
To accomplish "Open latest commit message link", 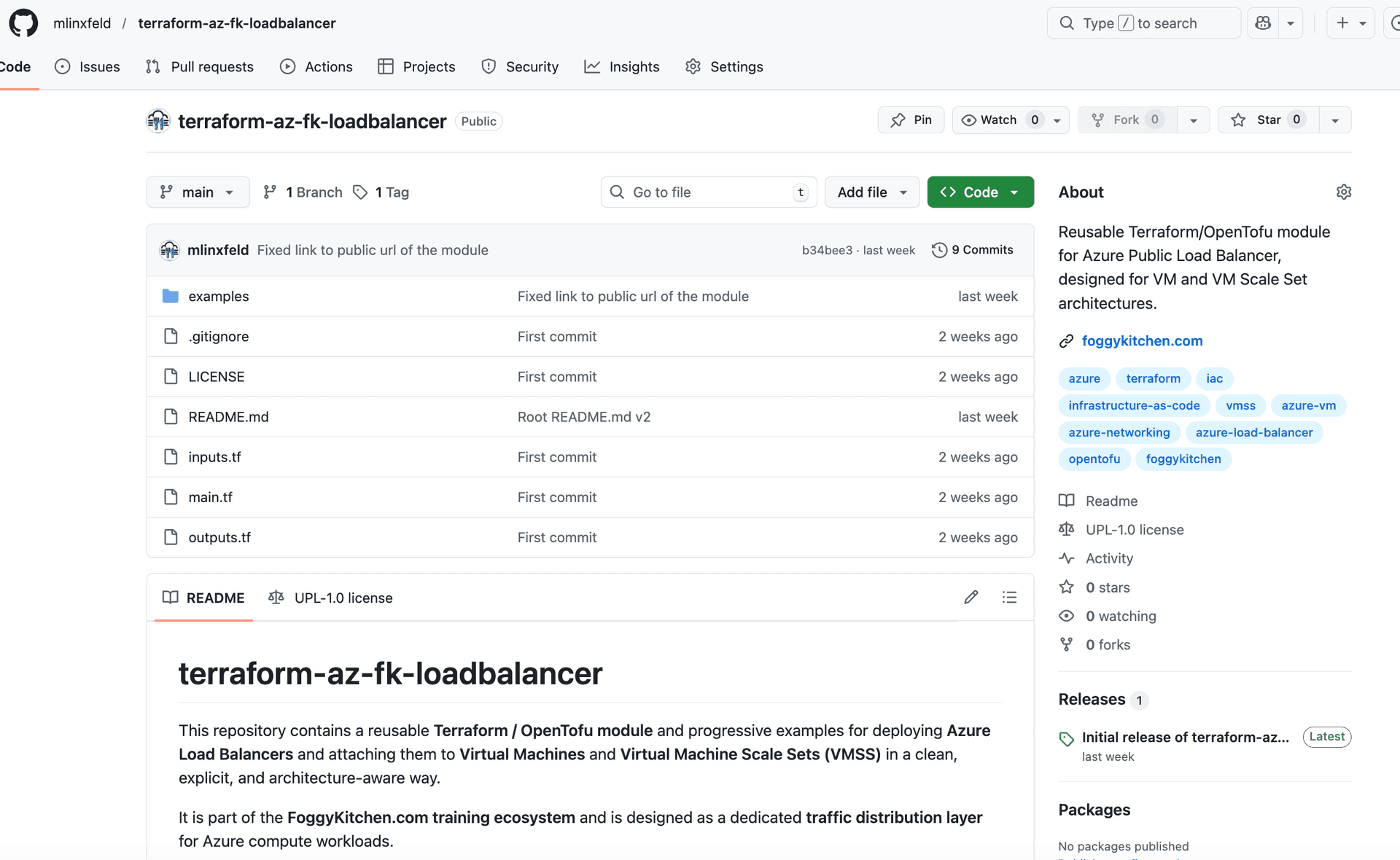I will (373, 250).
